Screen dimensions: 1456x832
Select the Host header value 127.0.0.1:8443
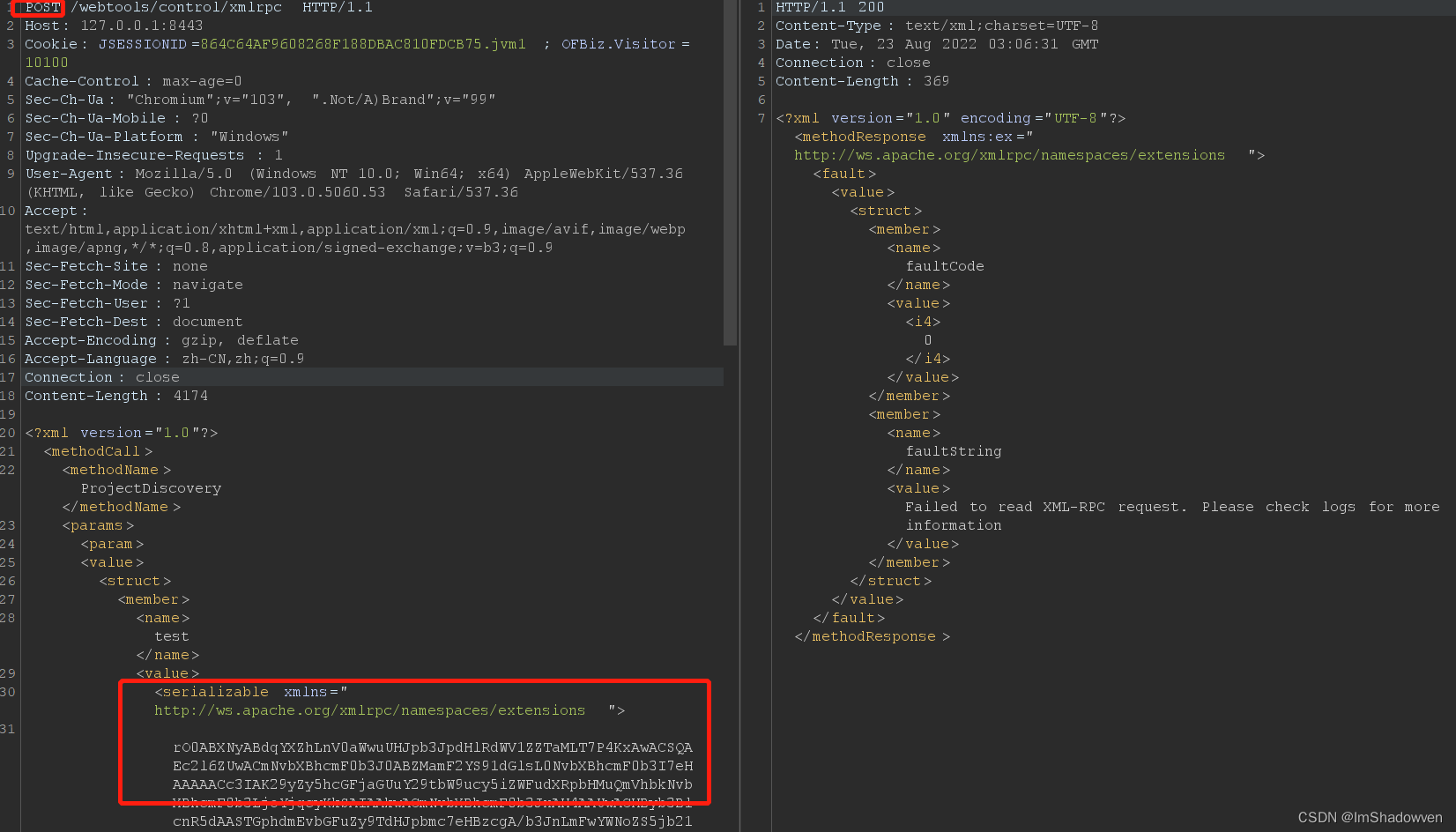pos(142,26)
